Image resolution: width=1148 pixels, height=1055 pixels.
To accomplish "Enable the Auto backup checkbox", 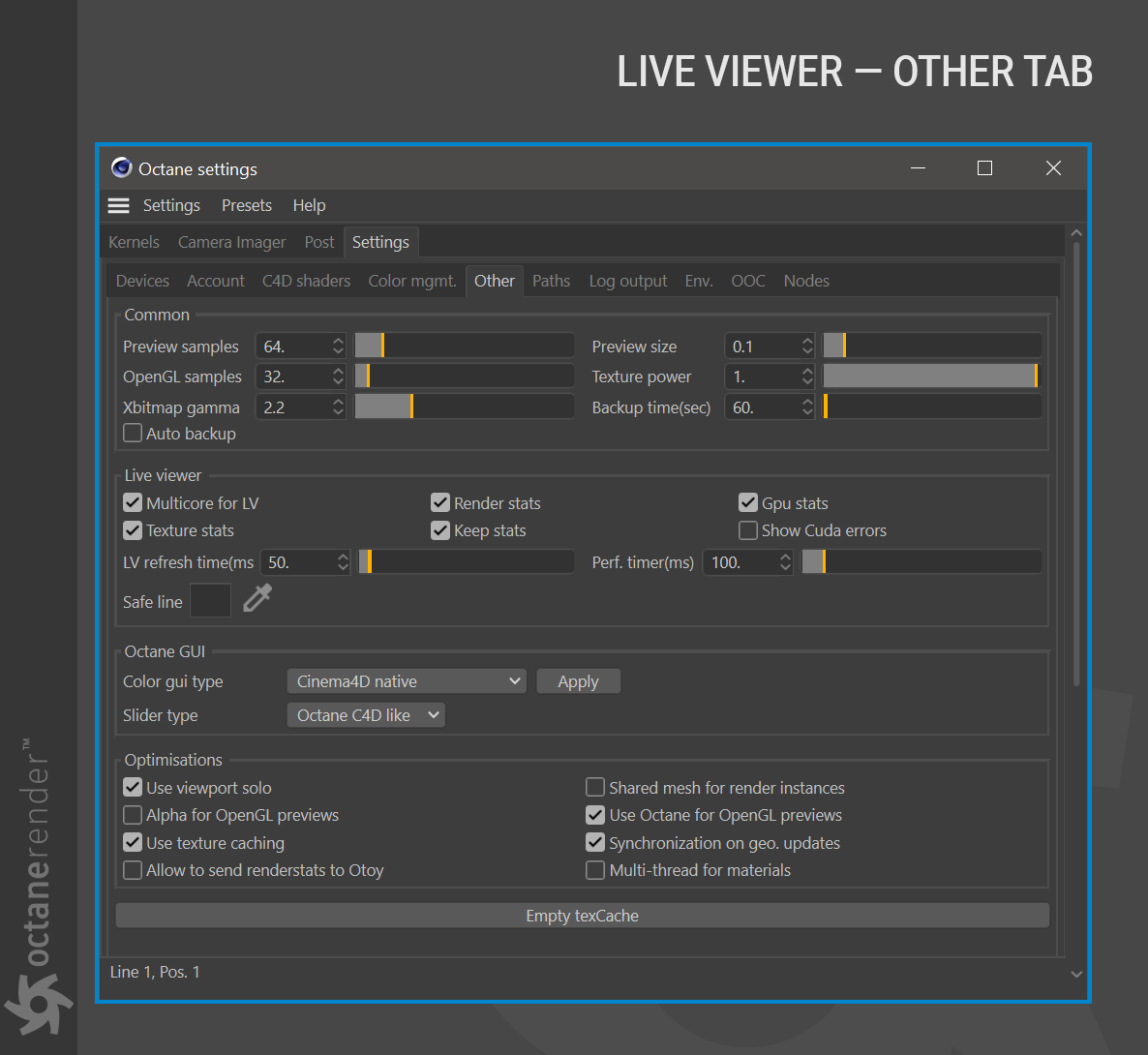I will (x=133, y=434).
